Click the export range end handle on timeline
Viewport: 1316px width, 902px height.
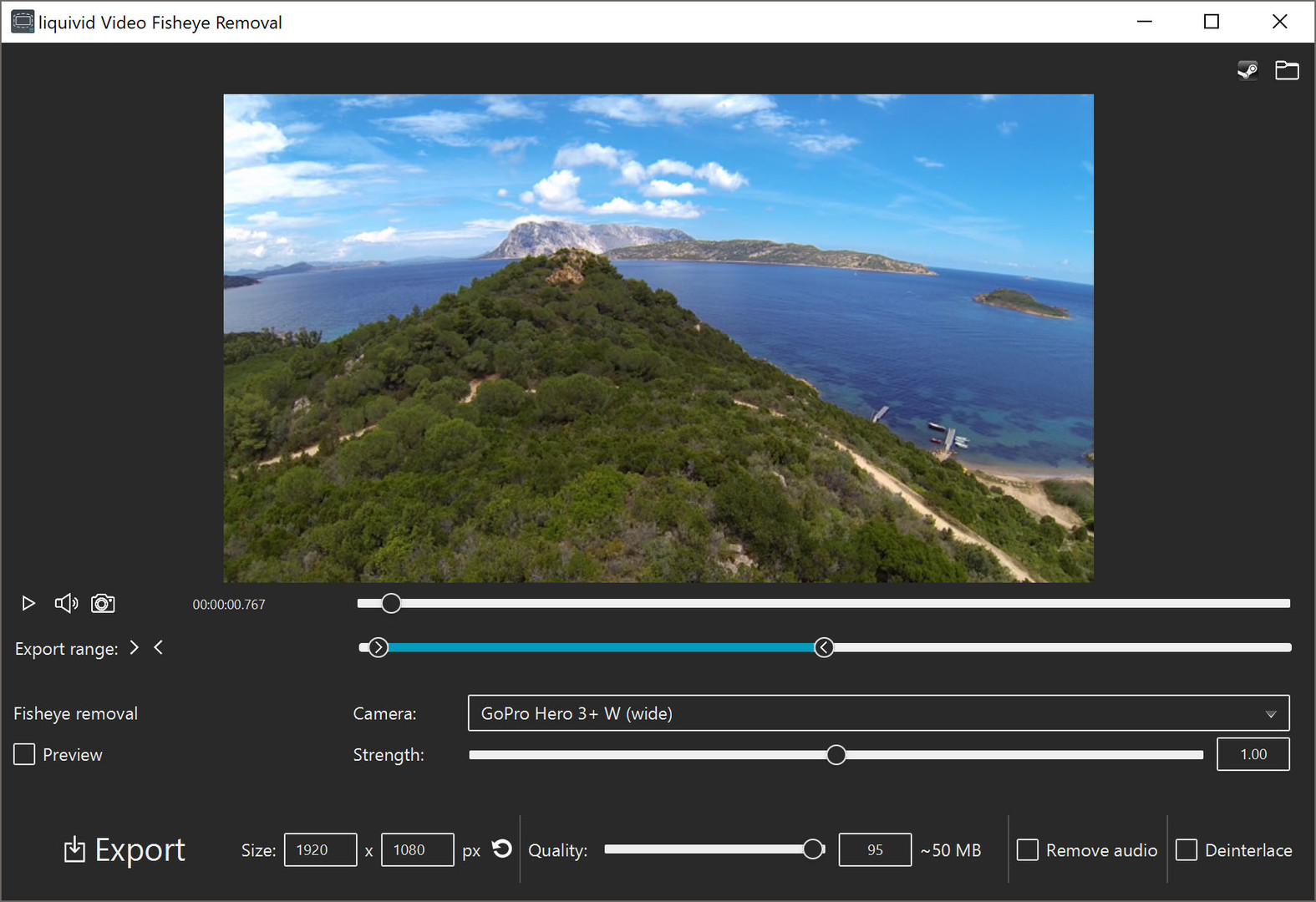[x=824, y=647]
